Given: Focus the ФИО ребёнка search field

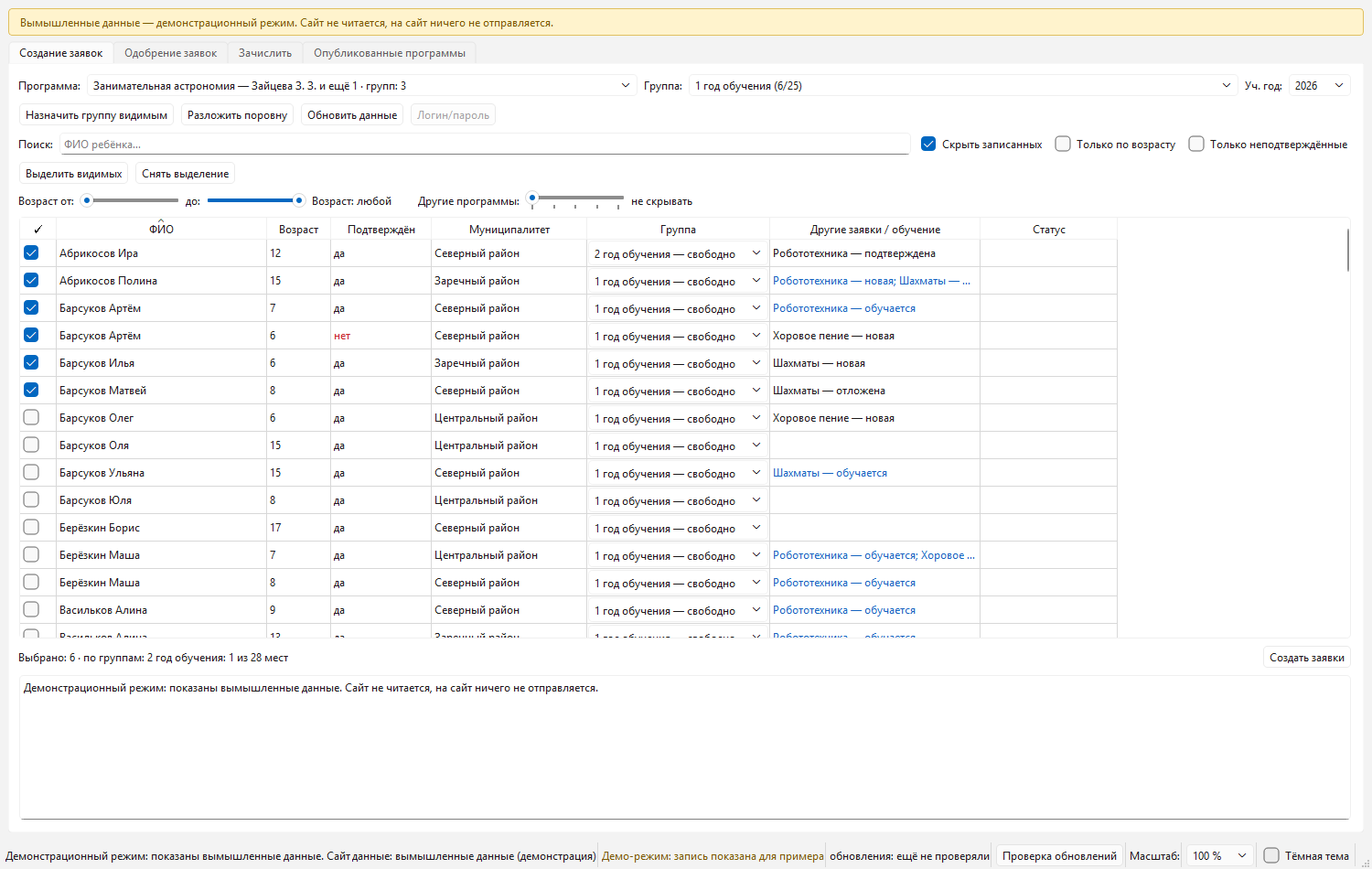Looking at the screenshot, I should [485, 144].
